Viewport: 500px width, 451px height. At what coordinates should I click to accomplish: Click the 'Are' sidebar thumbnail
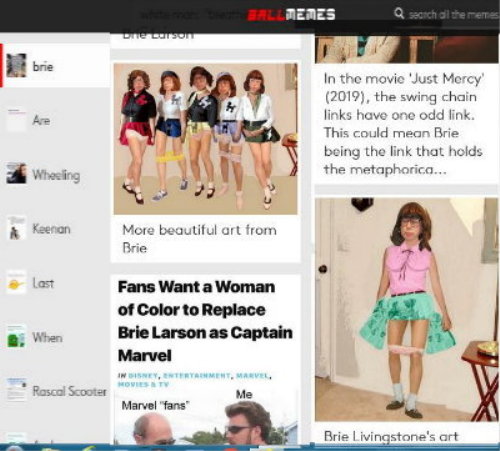16,120
